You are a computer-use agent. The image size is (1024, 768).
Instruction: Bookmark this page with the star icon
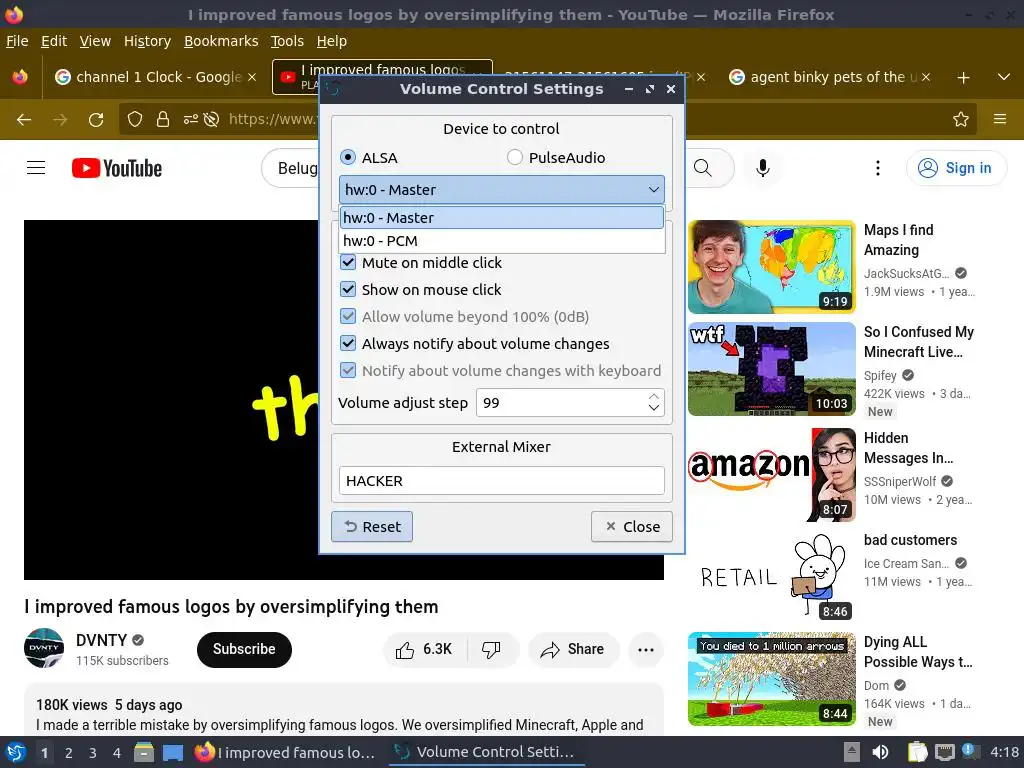960,120
